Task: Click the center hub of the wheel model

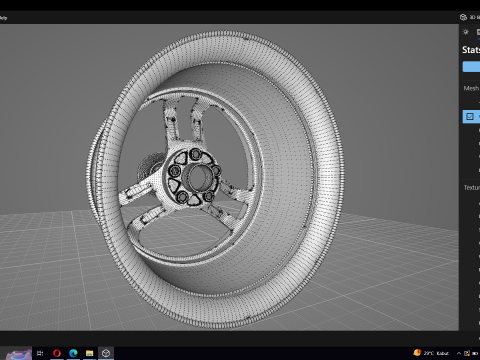Action: [199, 177]
